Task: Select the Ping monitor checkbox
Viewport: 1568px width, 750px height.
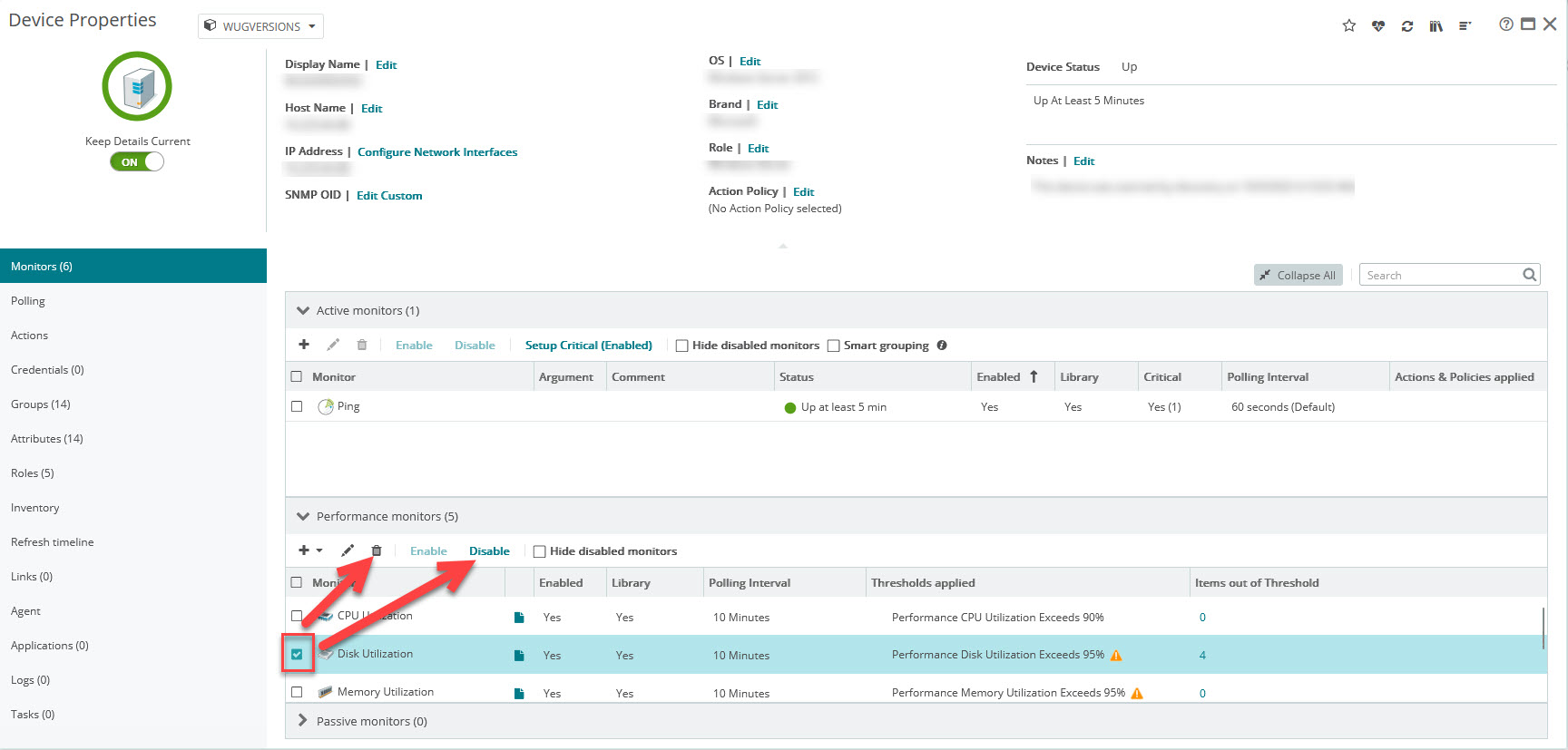Action: [x=297, y=406]
